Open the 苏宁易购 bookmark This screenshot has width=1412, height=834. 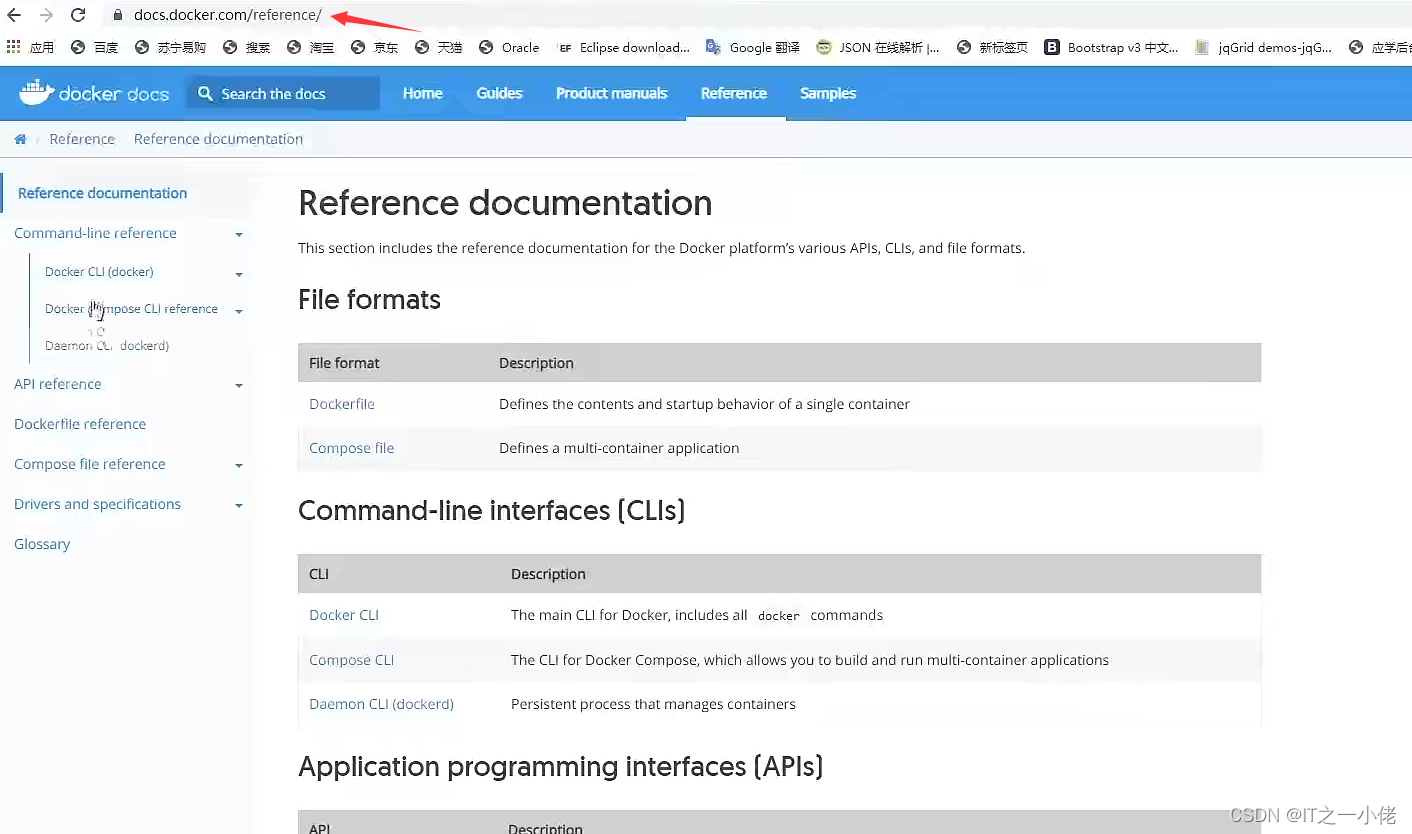point(170,47)
